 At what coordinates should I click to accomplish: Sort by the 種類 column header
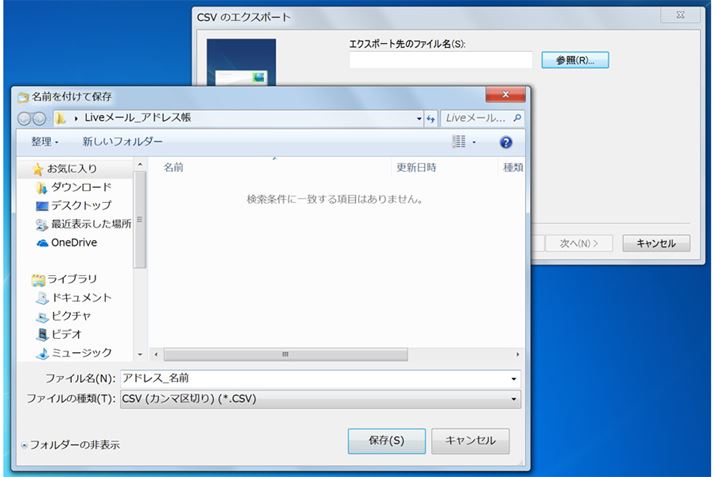(513, 168)
